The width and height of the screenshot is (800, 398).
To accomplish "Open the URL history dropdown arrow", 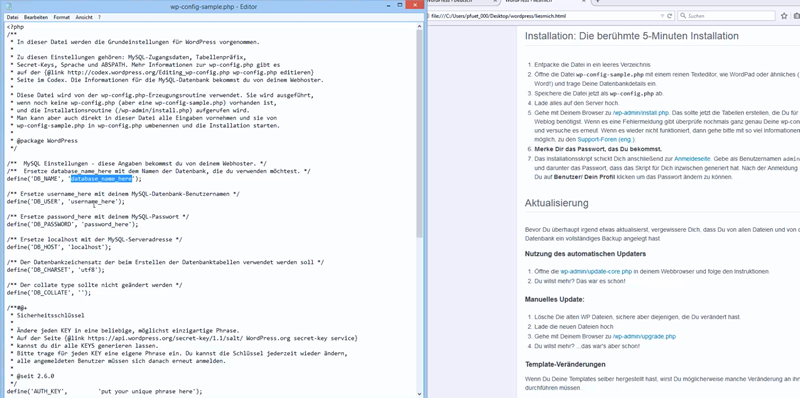I will (662, 16).
